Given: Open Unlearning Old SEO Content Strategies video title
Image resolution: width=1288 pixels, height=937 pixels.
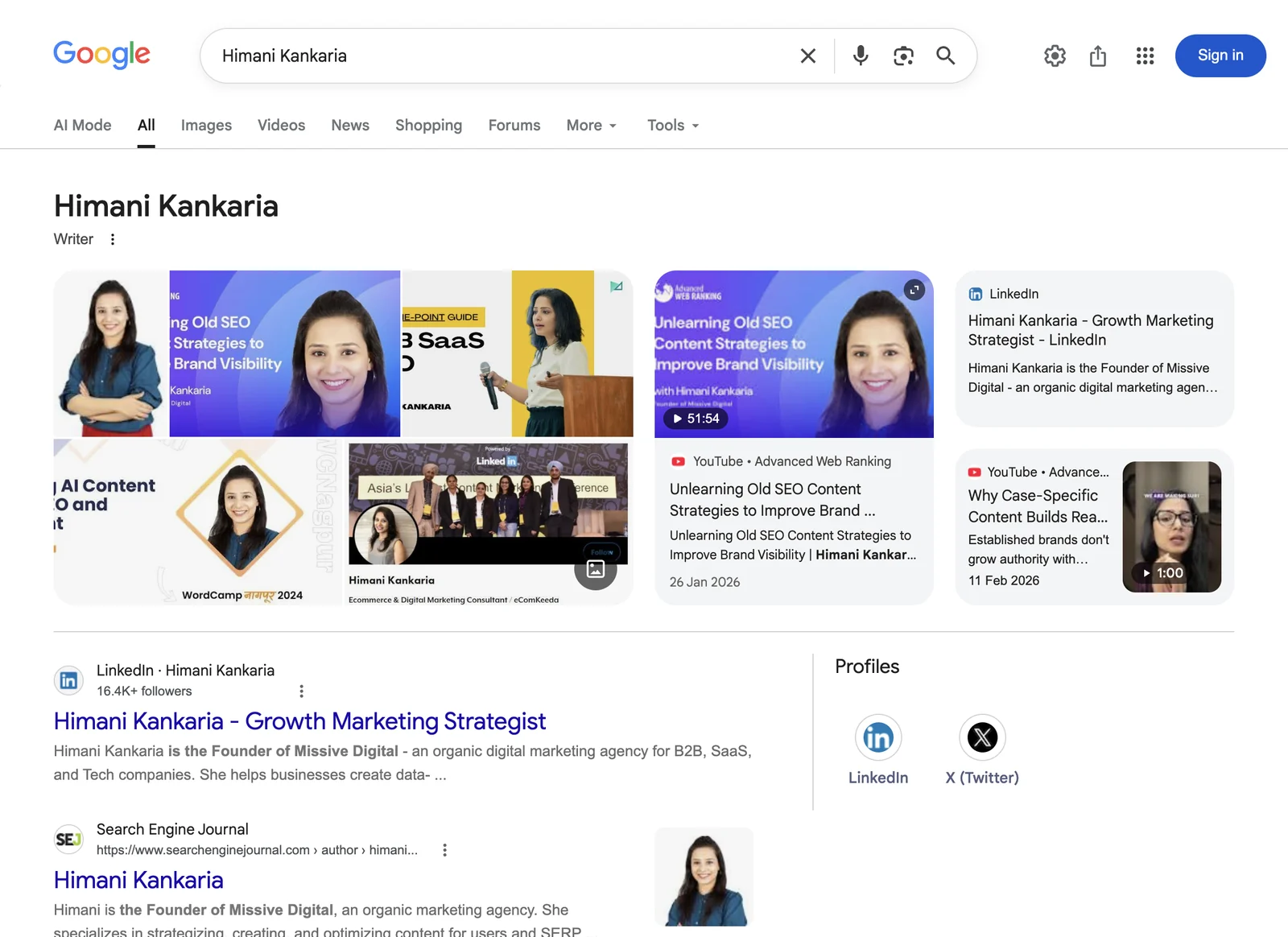Looking at the screenshot, I should [773, 499].
